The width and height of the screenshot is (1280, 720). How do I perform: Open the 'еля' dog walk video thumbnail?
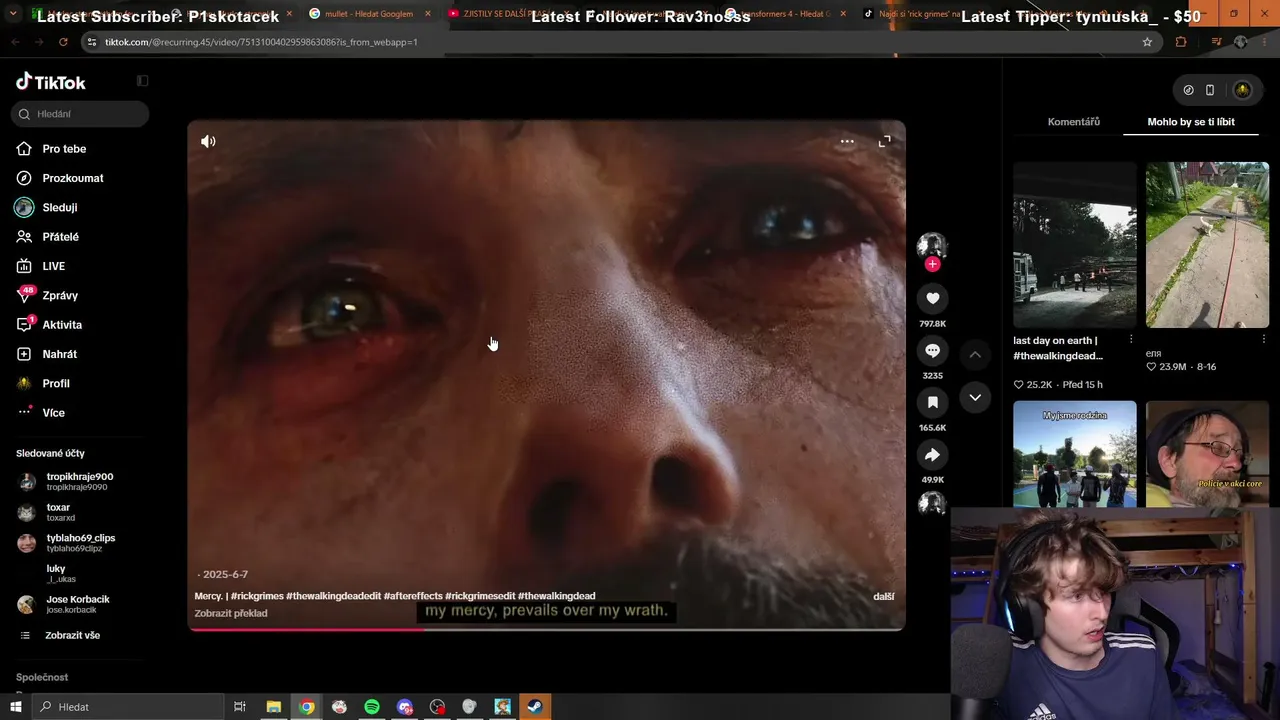click(1207, 245)
